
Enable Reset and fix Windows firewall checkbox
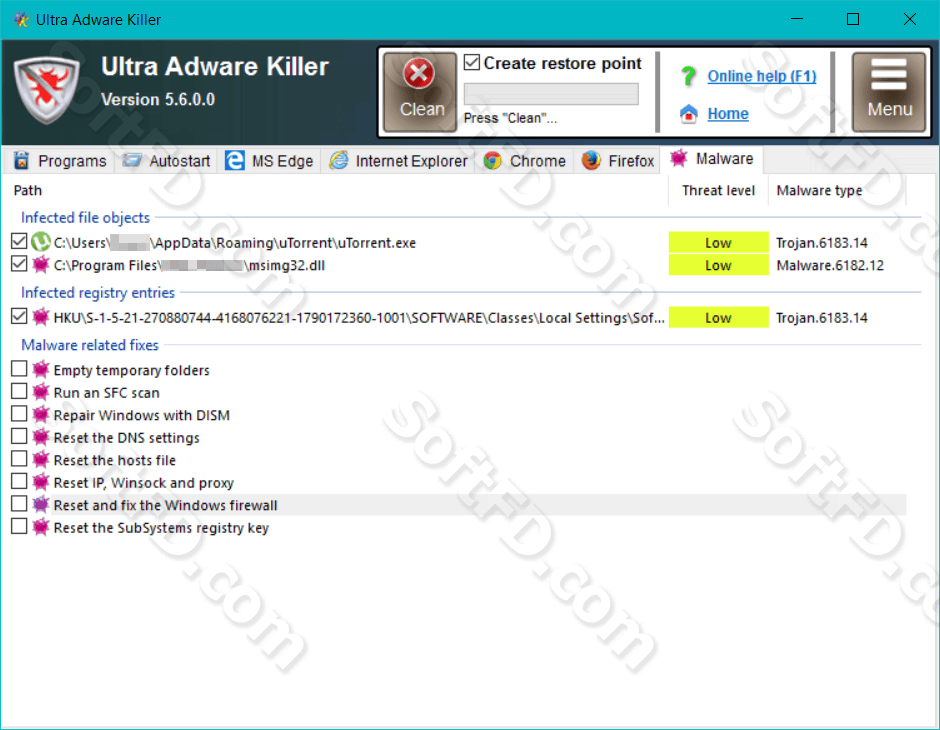[x=19, y=503]
